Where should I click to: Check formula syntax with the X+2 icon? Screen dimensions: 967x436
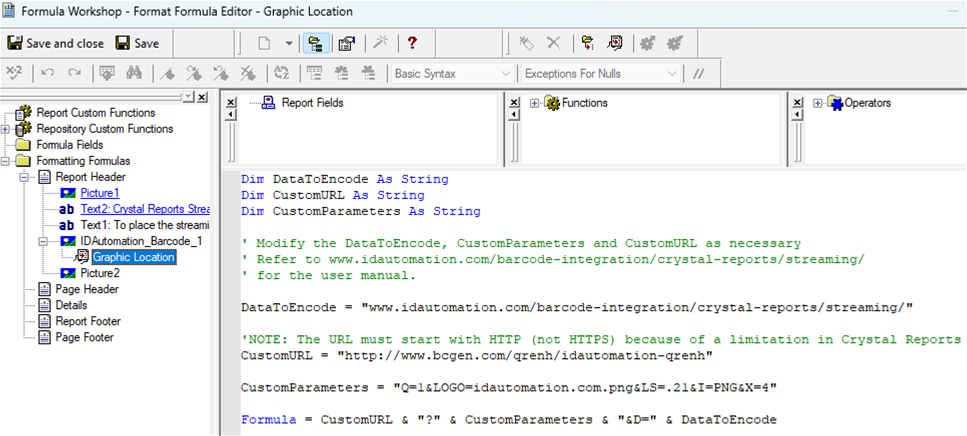[14, 73]
